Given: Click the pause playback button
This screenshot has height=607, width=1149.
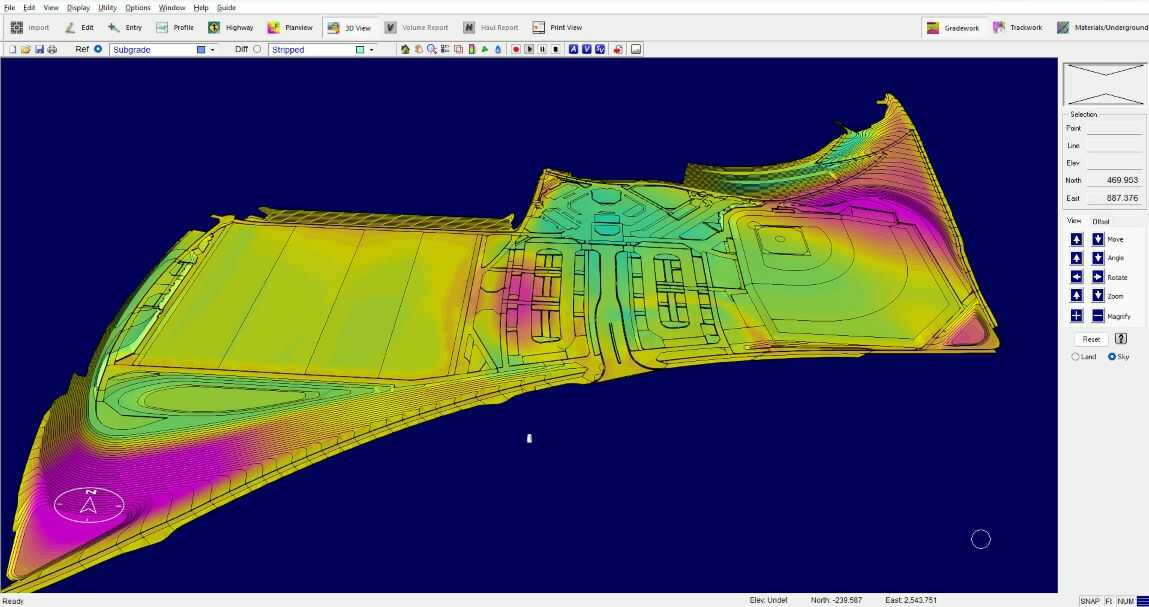Looking at the screenshot, I should point(542,49).
